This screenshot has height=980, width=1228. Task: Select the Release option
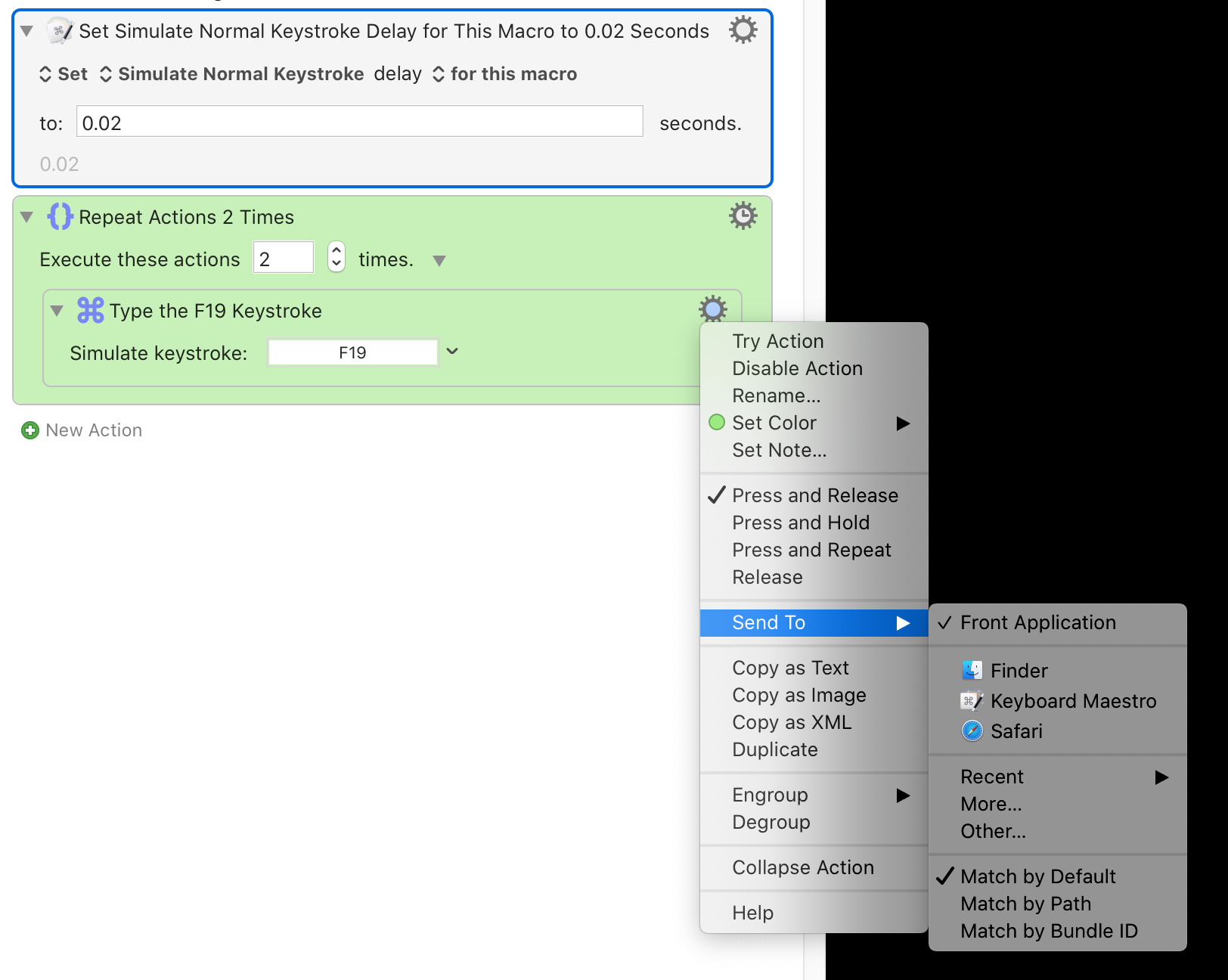click(x=814, y=577)
